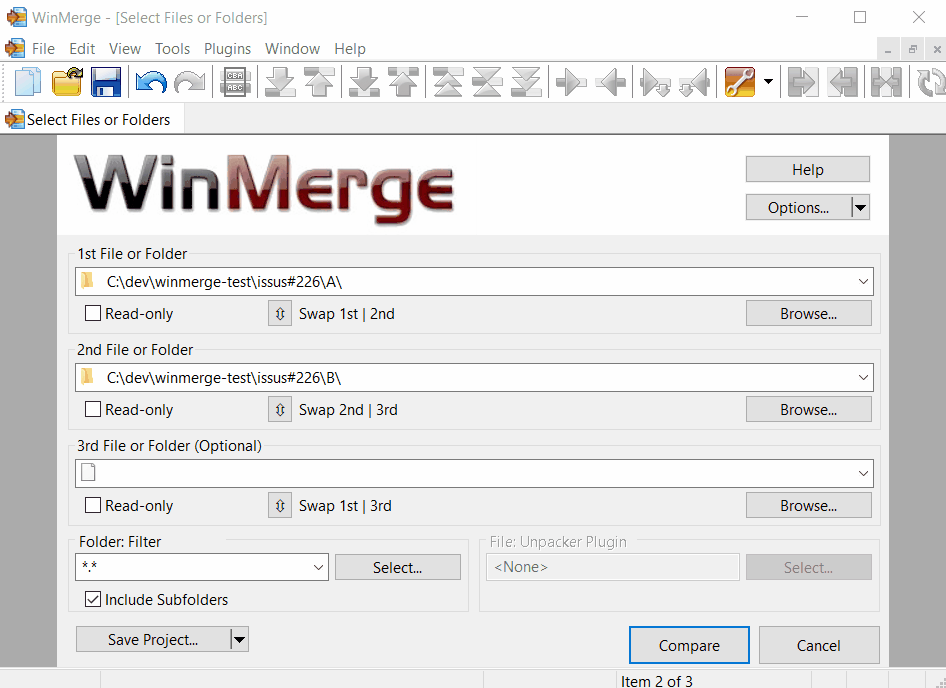Click the Swap 1st | 2nd button icon
Screen dimensions: 946x688
click(280, 313)
